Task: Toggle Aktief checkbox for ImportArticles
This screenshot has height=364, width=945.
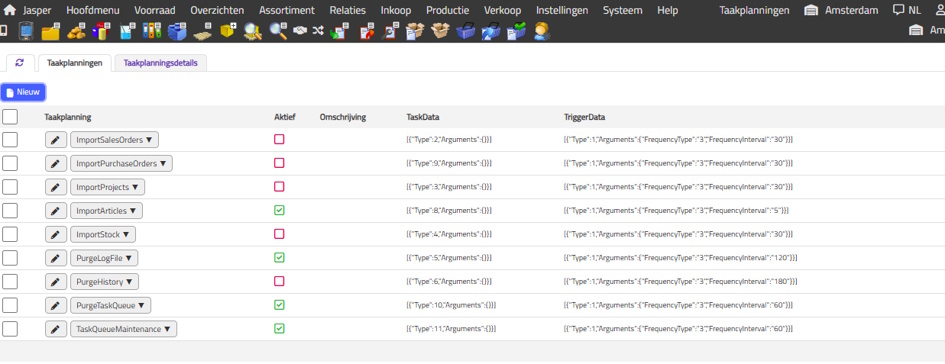Action: click(x=279, y=210)
